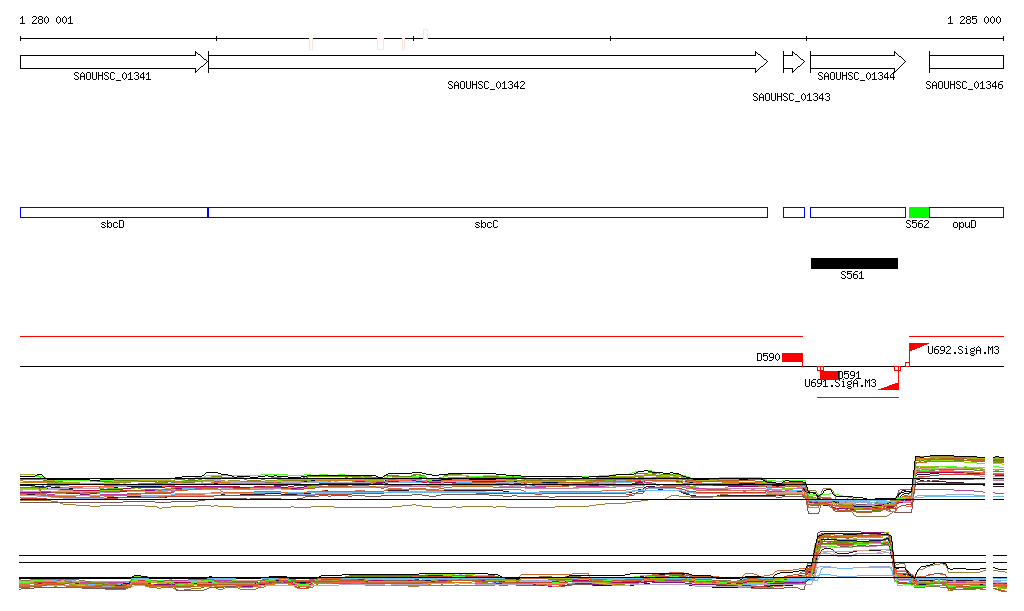Click the SAOUHSC_01341 label text

pos(112,76)
